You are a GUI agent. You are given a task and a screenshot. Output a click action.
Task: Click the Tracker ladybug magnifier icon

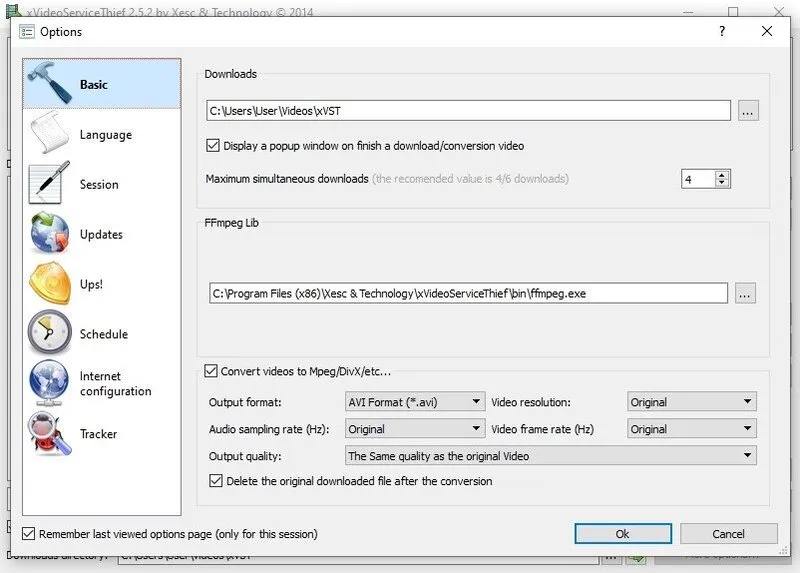(x=49, y=433)
